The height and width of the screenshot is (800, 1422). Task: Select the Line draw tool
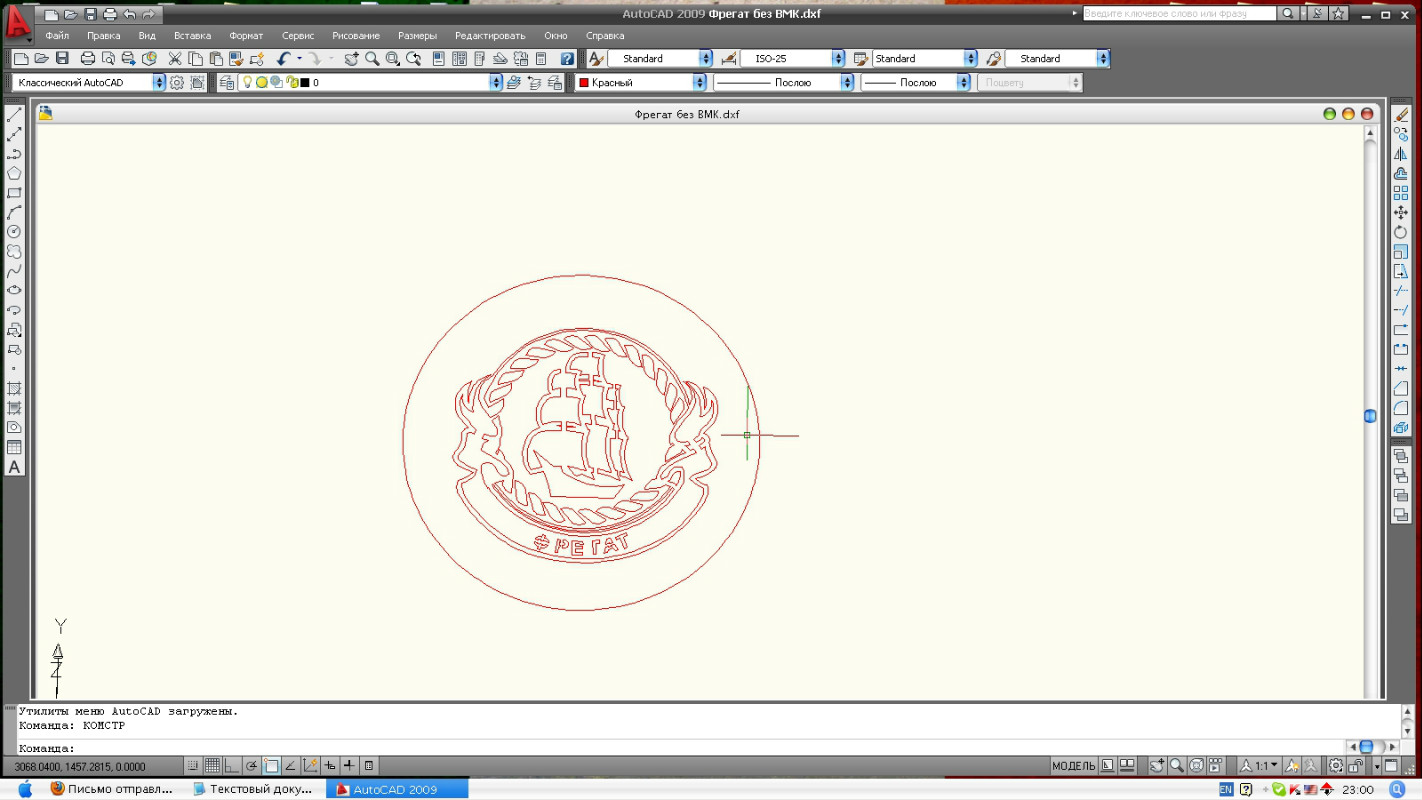(14, 115)
